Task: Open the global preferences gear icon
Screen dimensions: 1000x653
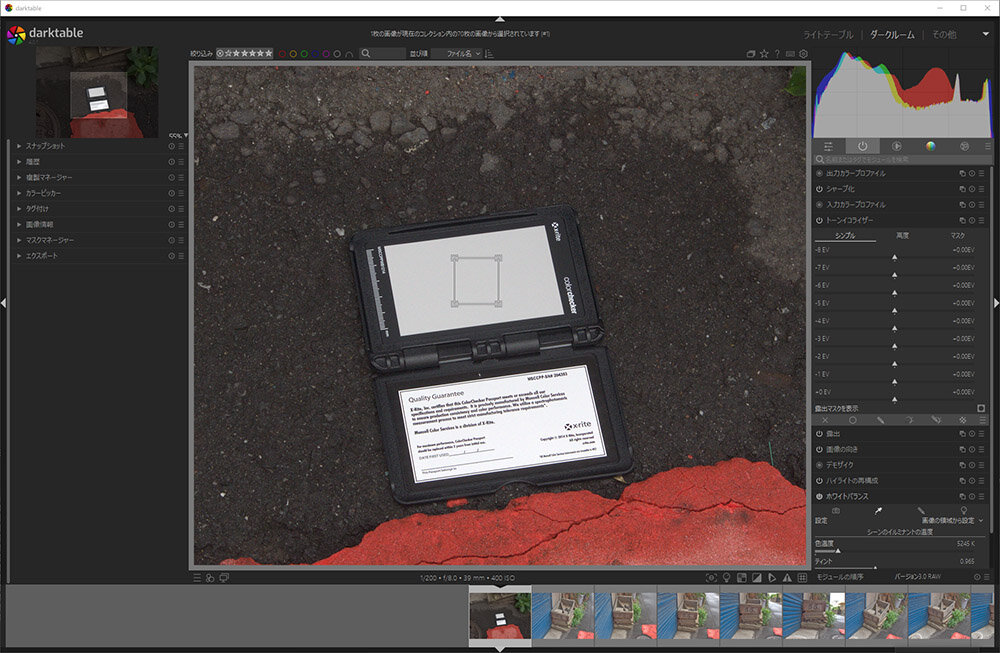Action: (x=804, y=54)
